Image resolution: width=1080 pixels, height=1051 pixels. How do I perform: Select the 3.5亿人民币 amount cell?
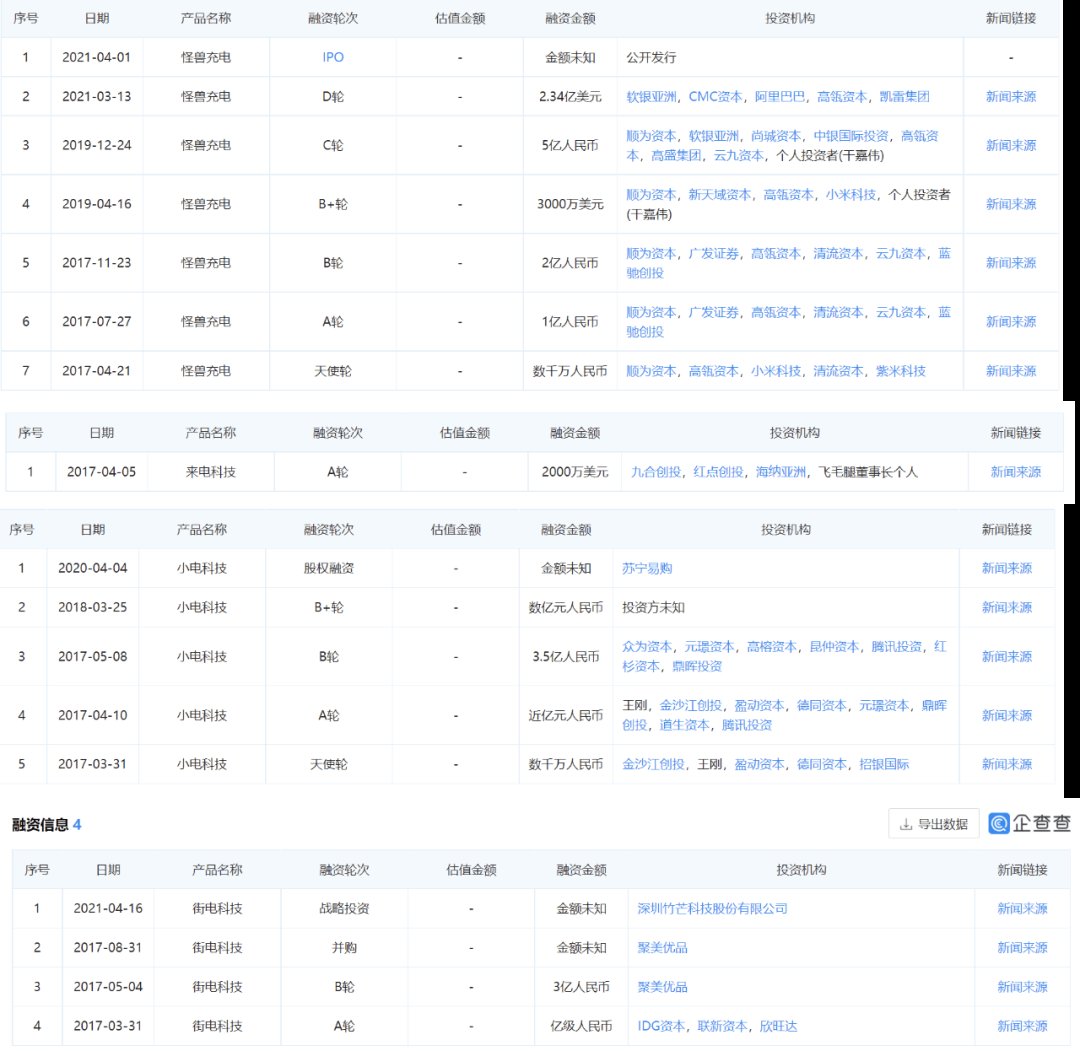[x=565, y=656]
